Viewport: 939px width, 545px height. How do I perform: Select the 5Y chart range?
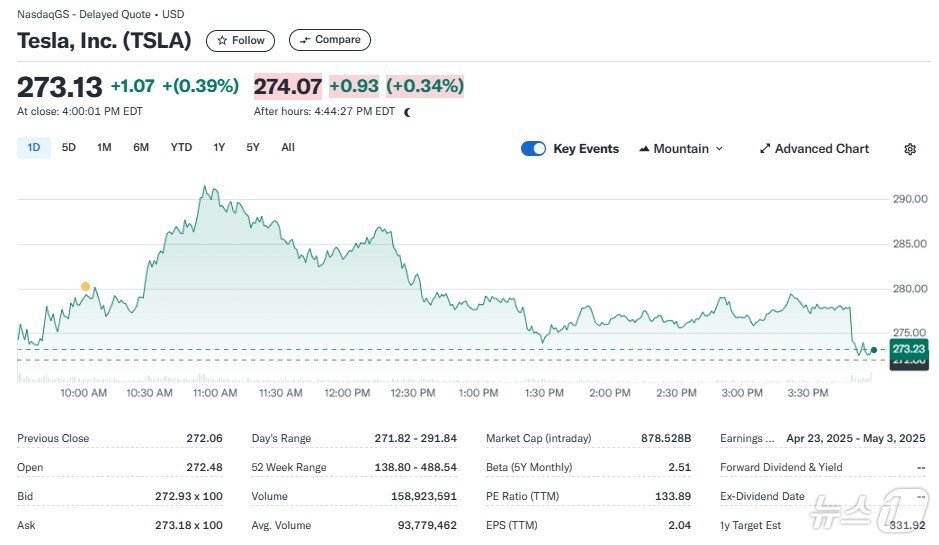(x=253, y=148)
